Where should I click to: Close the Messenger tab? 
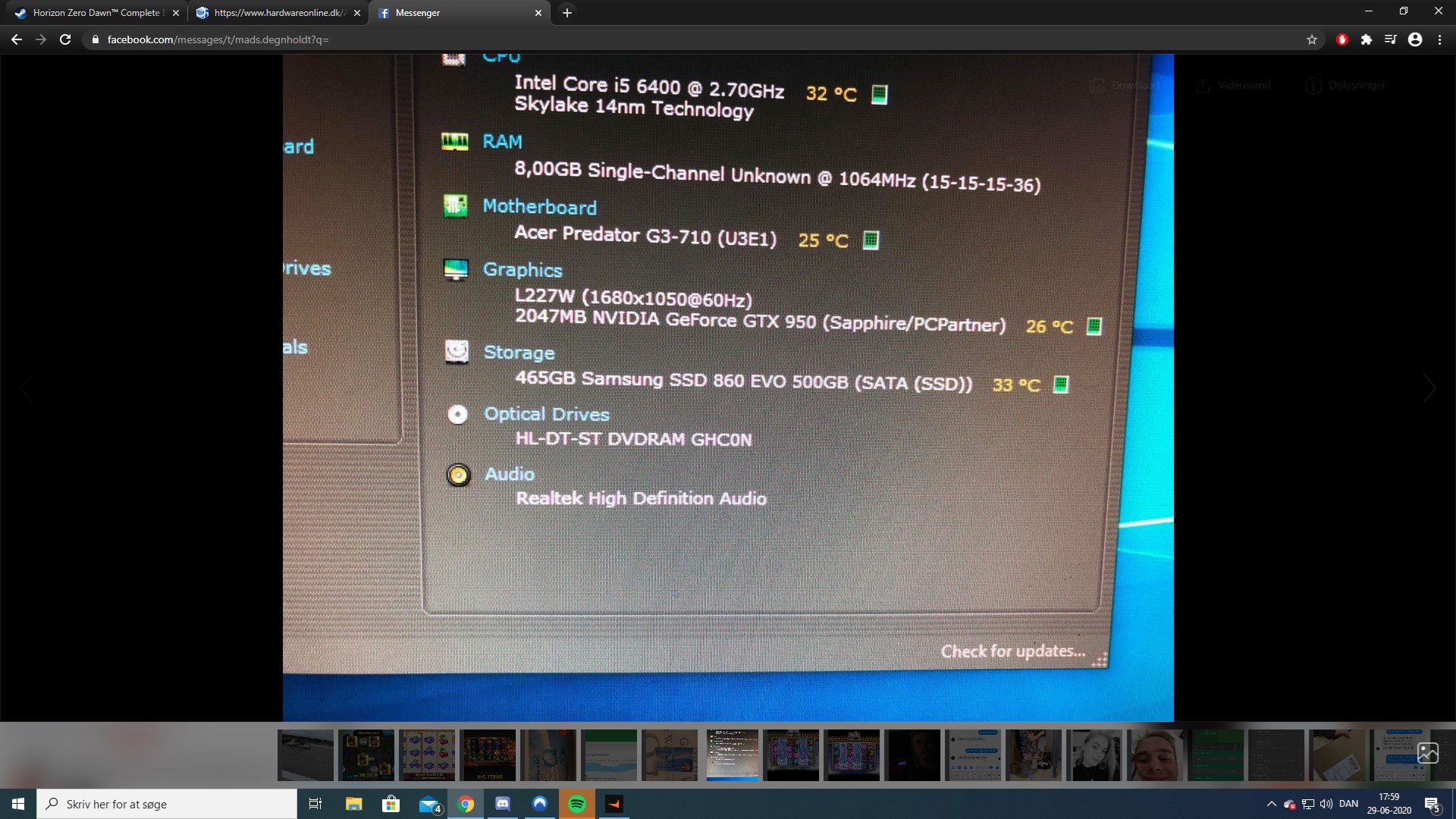click(538, 13)
